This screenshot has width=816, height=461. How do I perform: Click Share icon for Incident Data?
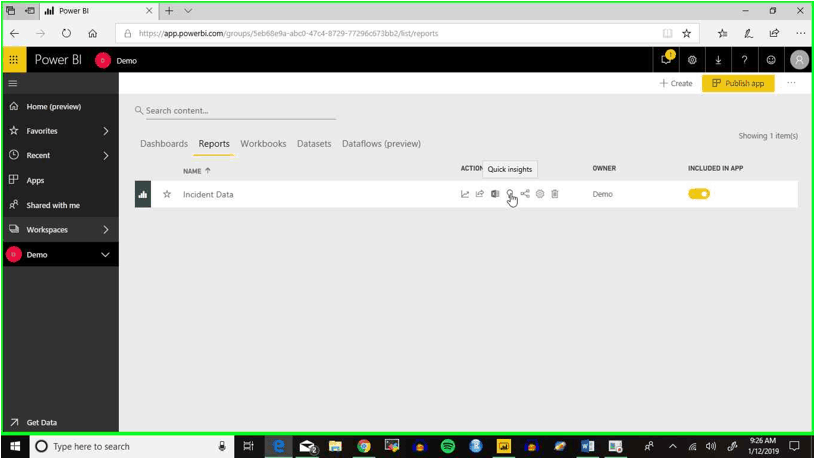coord(480,194)
